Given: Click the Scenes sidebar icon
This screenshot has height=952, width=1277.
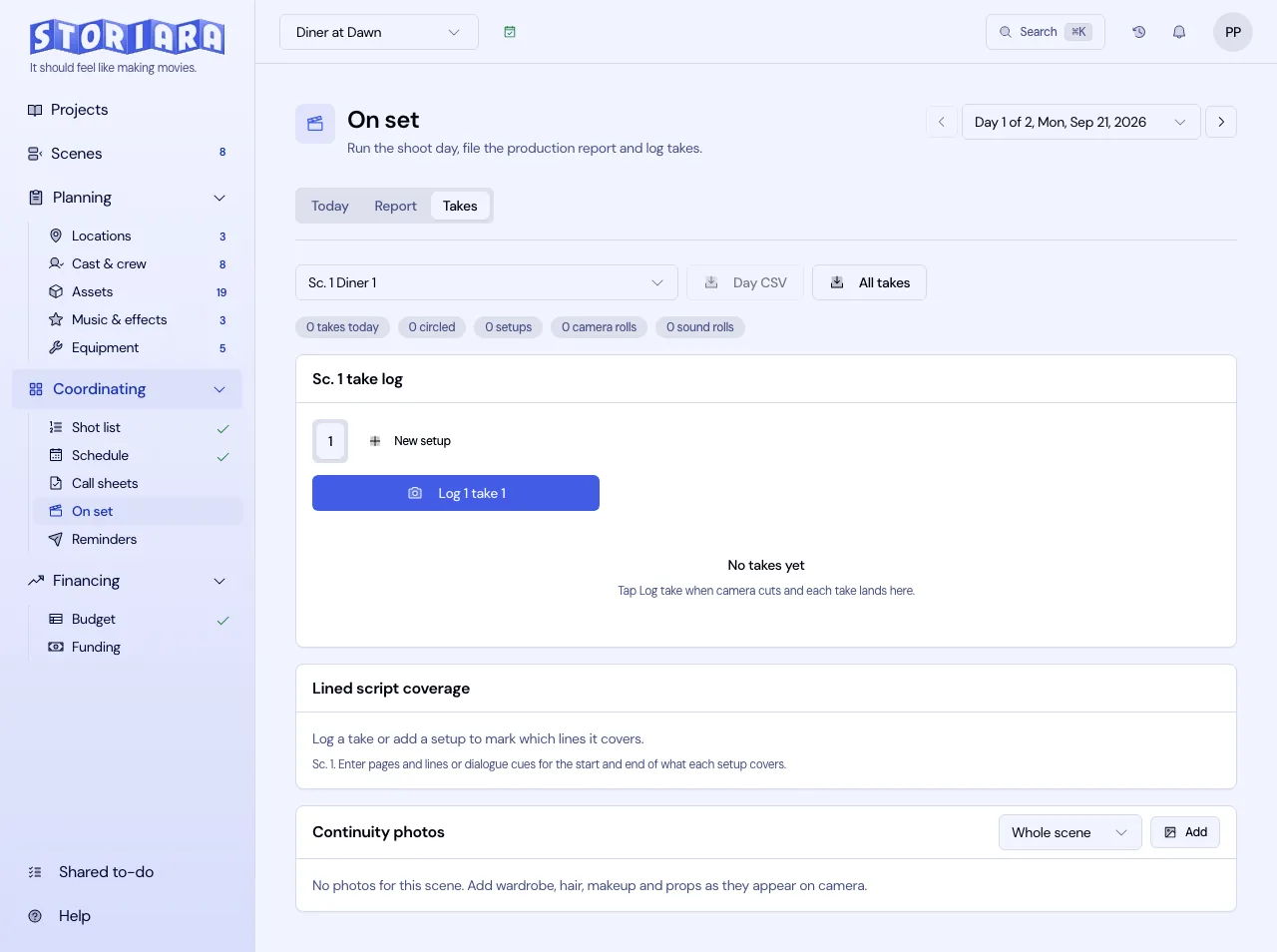Looking at the screenshot, I should click(x=35, y=154).
